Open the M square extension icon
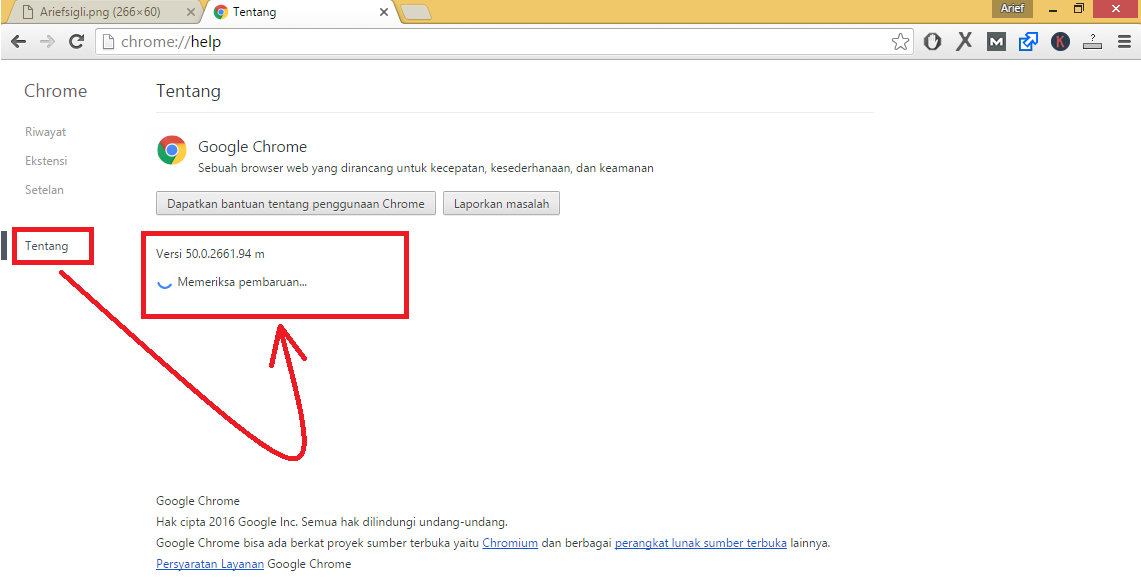The height and width of the screenshot is (580, 1141). (996, 42)
